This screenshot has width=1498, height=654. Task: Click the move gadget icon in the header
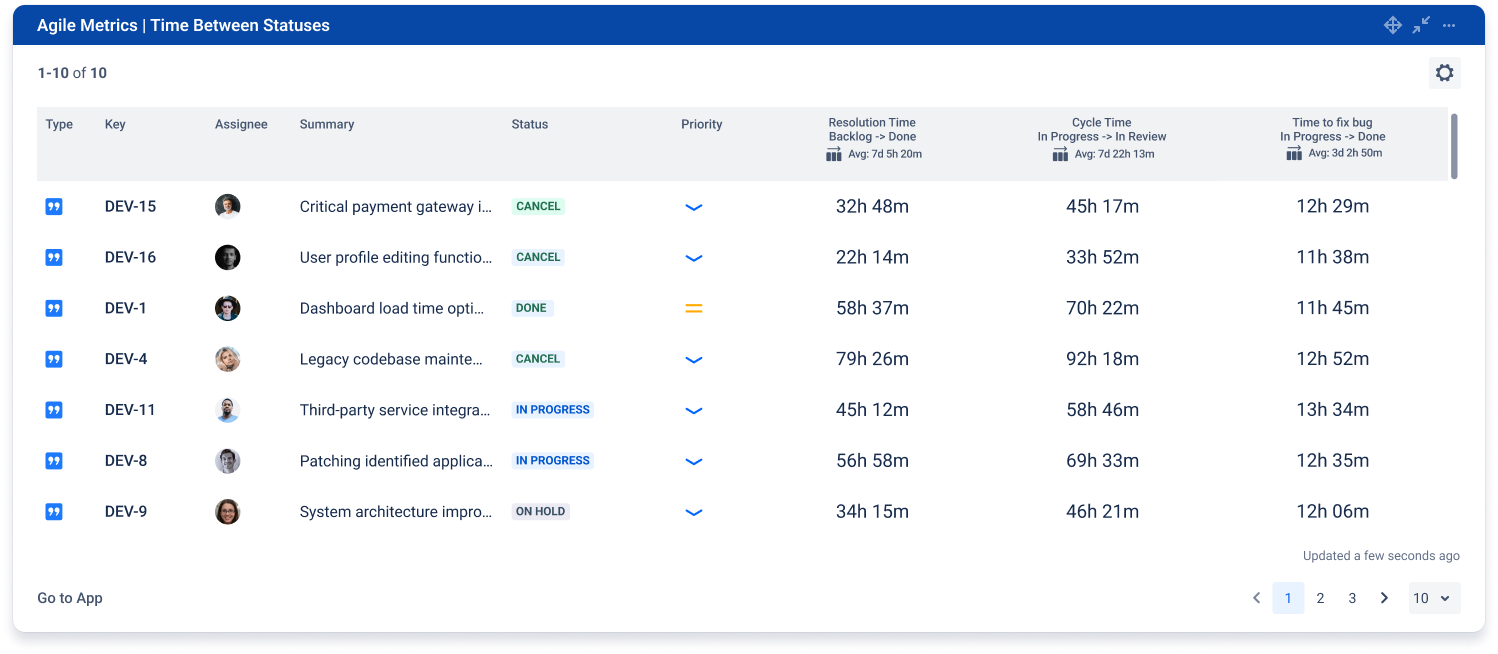(x=1393, y=25)
